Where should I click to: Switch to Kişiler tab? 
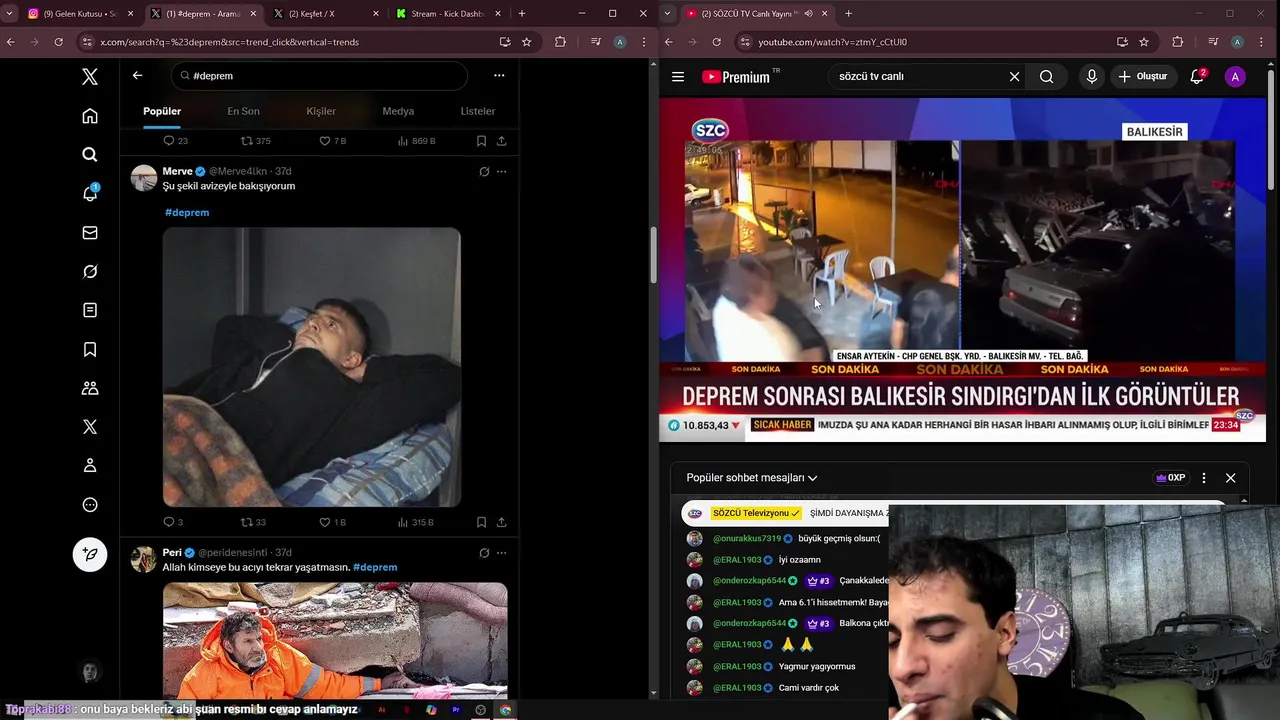(321, 111)
